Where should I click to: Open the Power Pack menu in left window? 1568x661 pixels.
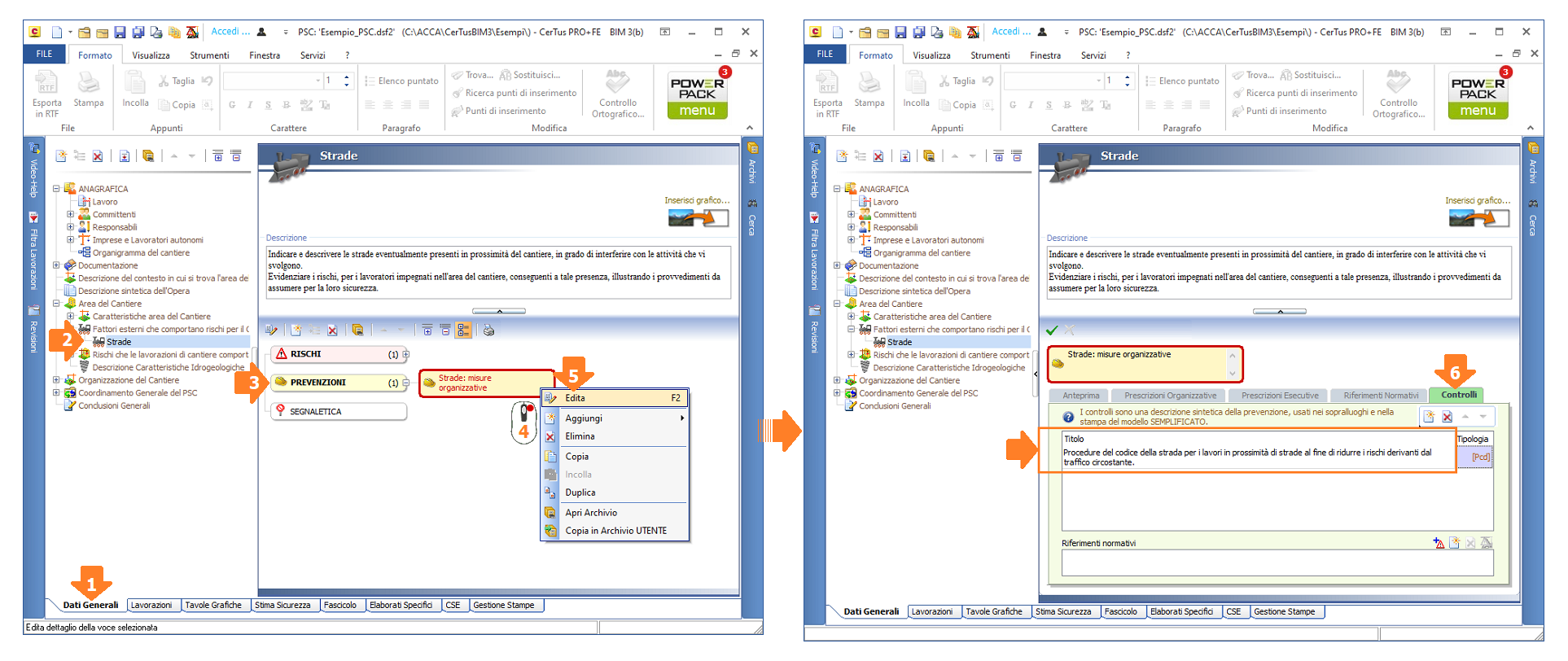697,97
